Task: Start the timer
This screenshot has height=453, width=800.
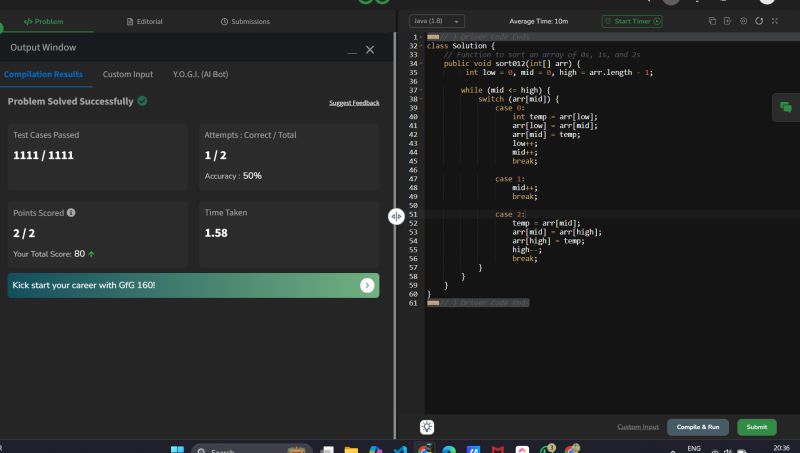Action: click(x=631, y=21)
